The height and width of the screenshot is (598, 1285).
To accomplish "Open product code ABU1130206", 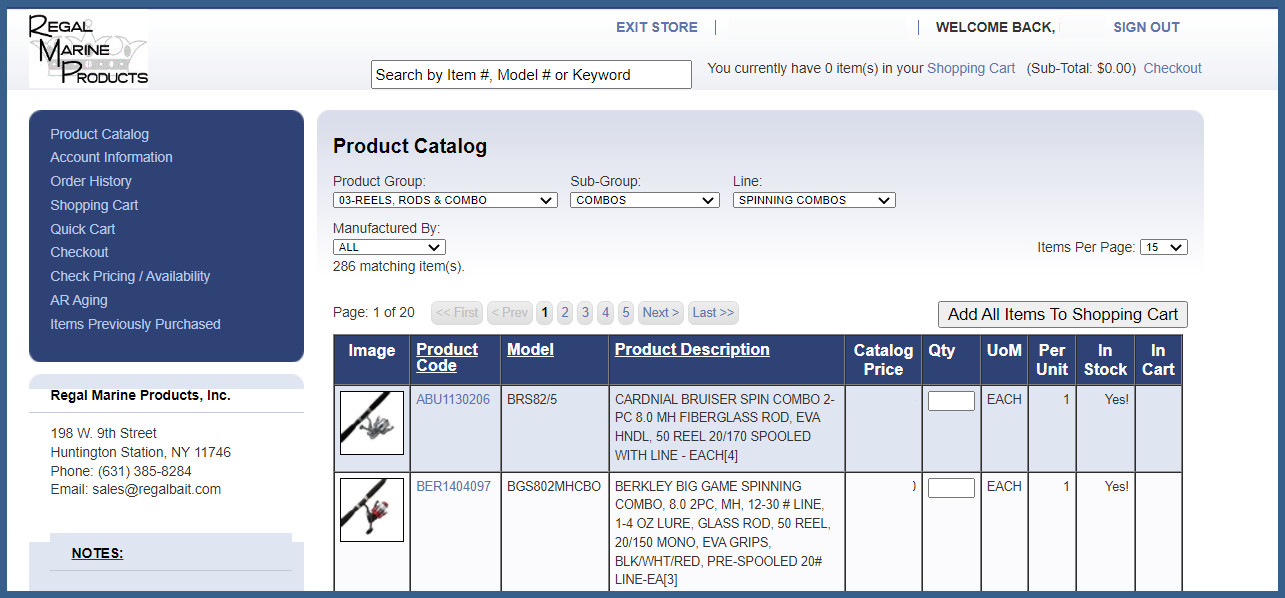I will (x=453, y=399).
